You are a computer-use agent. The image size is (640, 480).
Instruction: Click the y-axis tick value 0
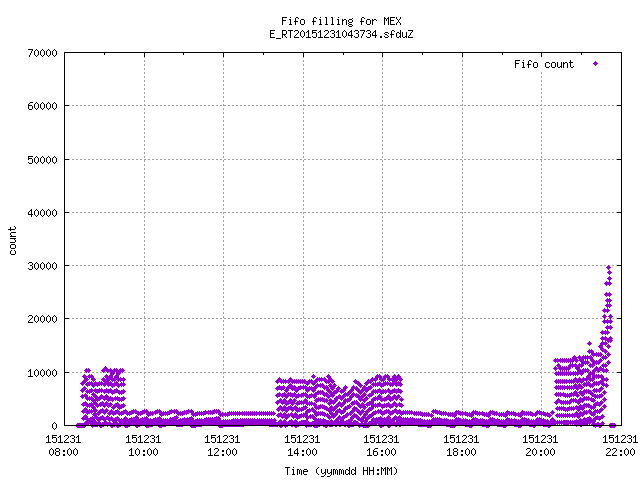pos(54,426)
